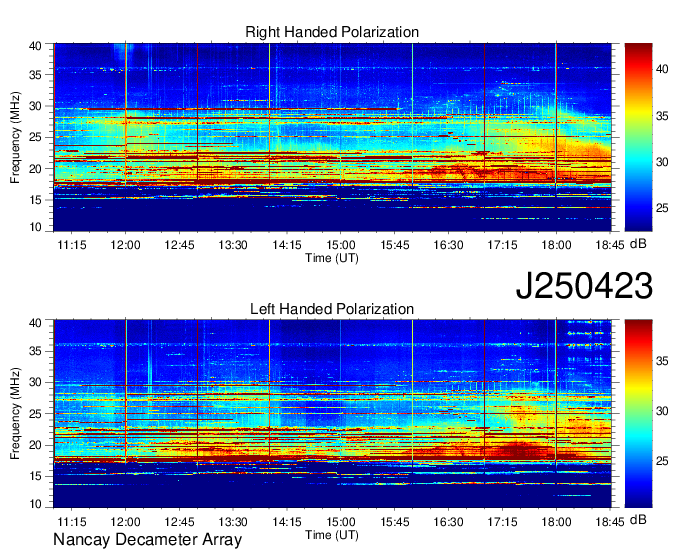Click 17:15 tick on Right Handed time axis

click(x=502, y=245)
